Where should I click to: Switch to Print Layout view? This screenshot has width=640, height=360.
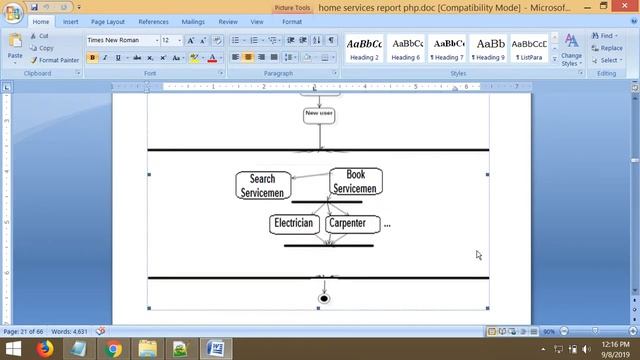[x=492, y=331]
